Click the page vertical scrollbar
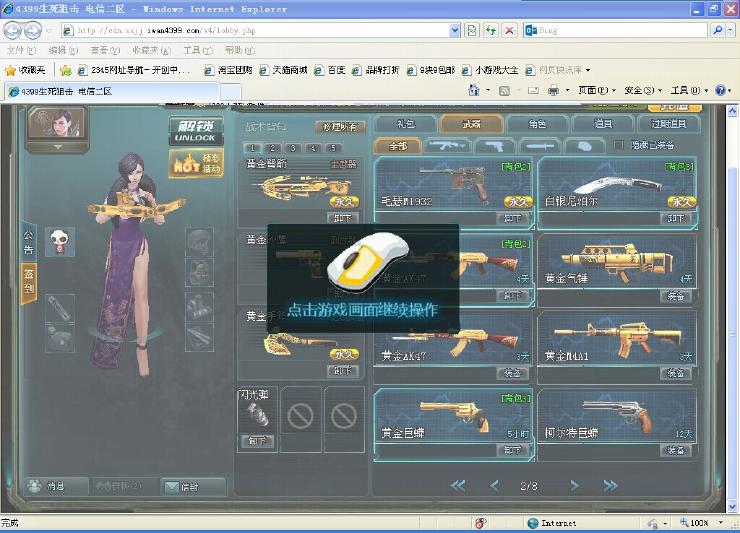The width and height of the screenshot is (740, 533). click(x=732, y=309)
